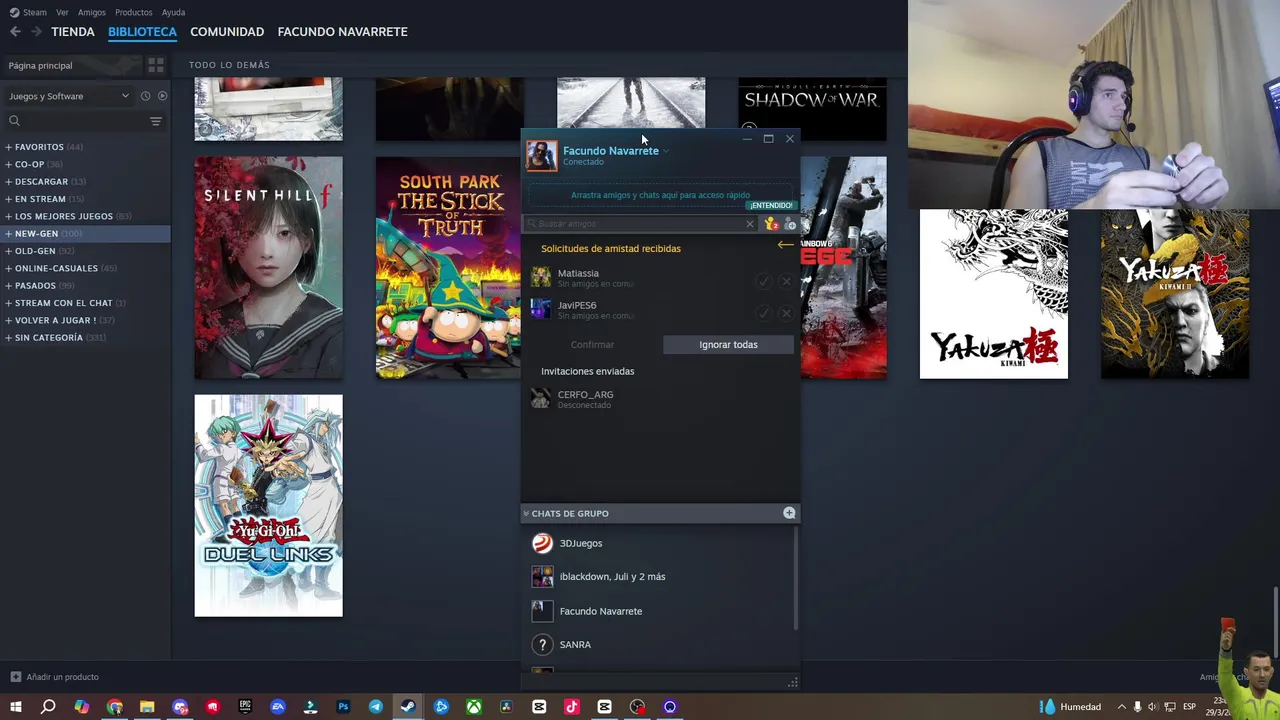Open the Juegos y Software dropdown
Screen dimensions: 1280x720
click(69, 96)
